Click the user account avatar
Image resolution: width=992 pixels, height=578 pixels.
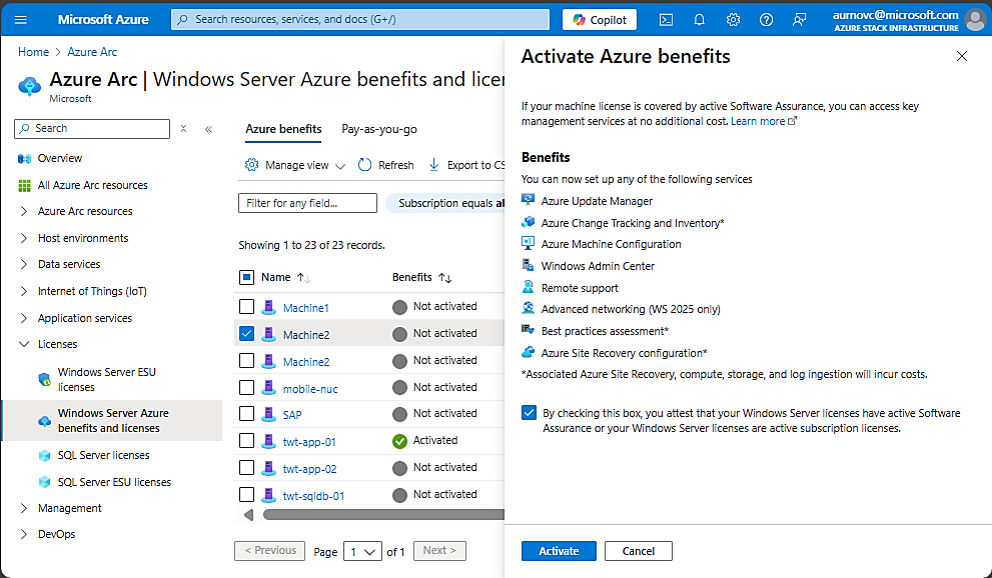[976, 20]
